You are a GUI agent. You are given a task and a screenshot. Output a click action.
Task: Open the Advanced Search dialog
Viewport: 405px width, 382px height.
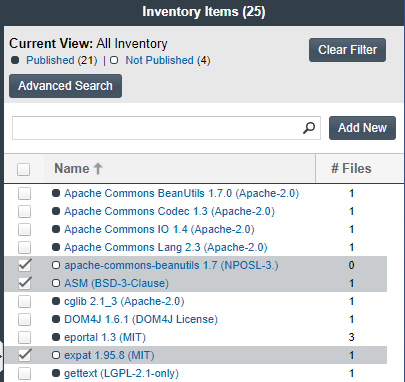65,86
